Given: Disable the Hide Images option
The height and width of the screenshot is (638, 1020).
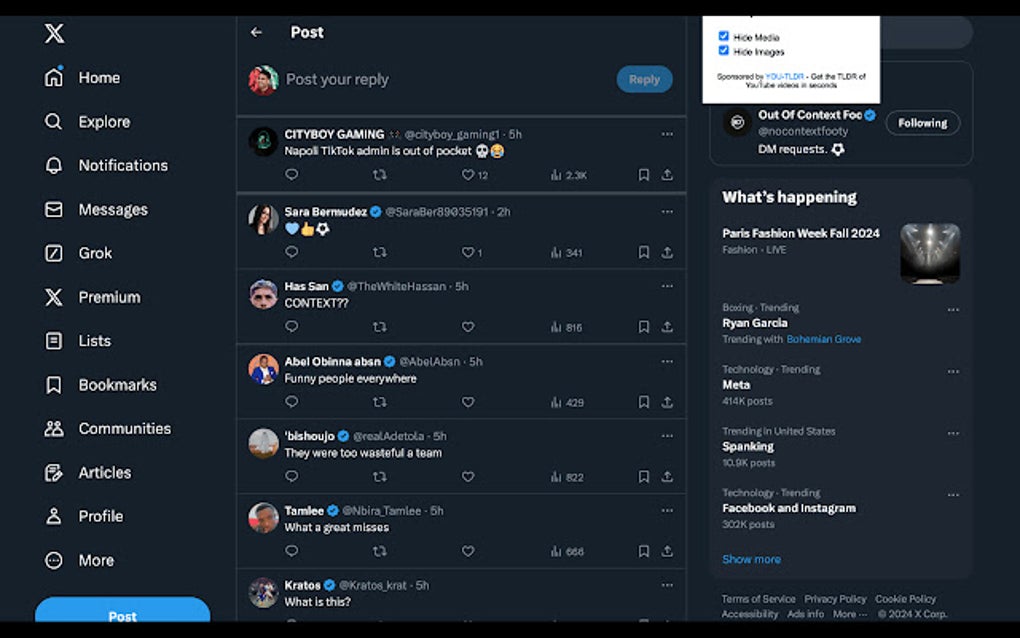Looking at the screenshot, I should (x=723, y=51).
